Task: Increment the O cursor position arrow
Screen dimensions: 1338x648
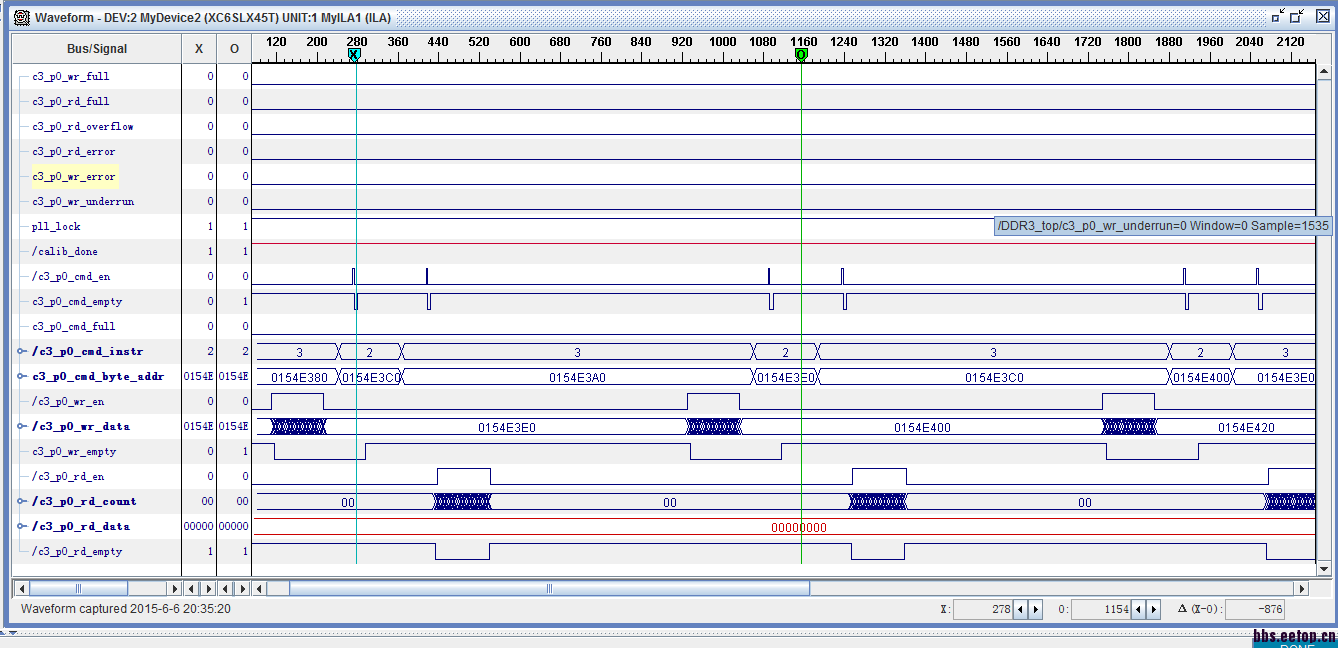Action: point(1153,609)
